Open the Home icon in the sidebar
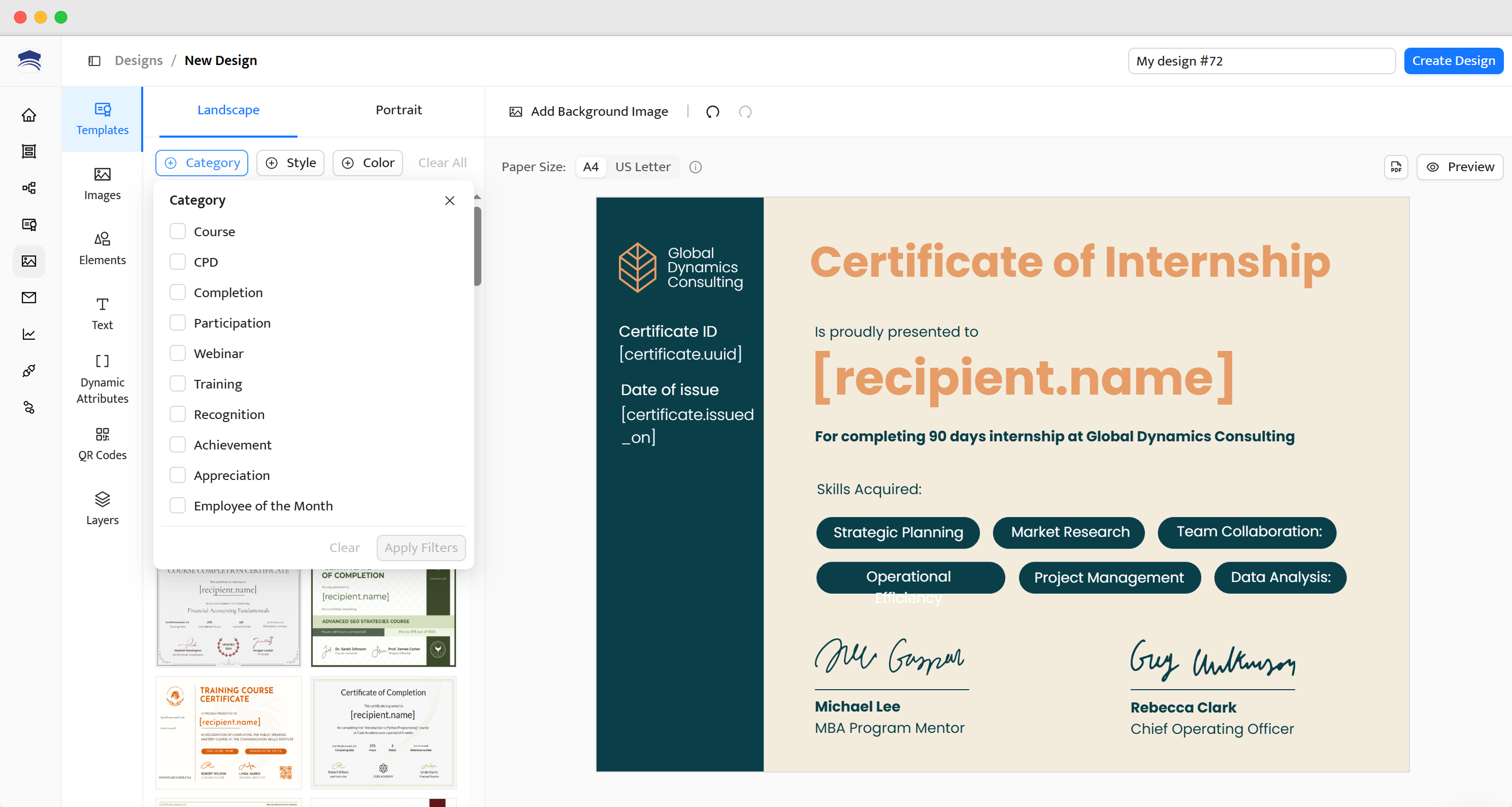1512x807 pixels. click(29, 115)
